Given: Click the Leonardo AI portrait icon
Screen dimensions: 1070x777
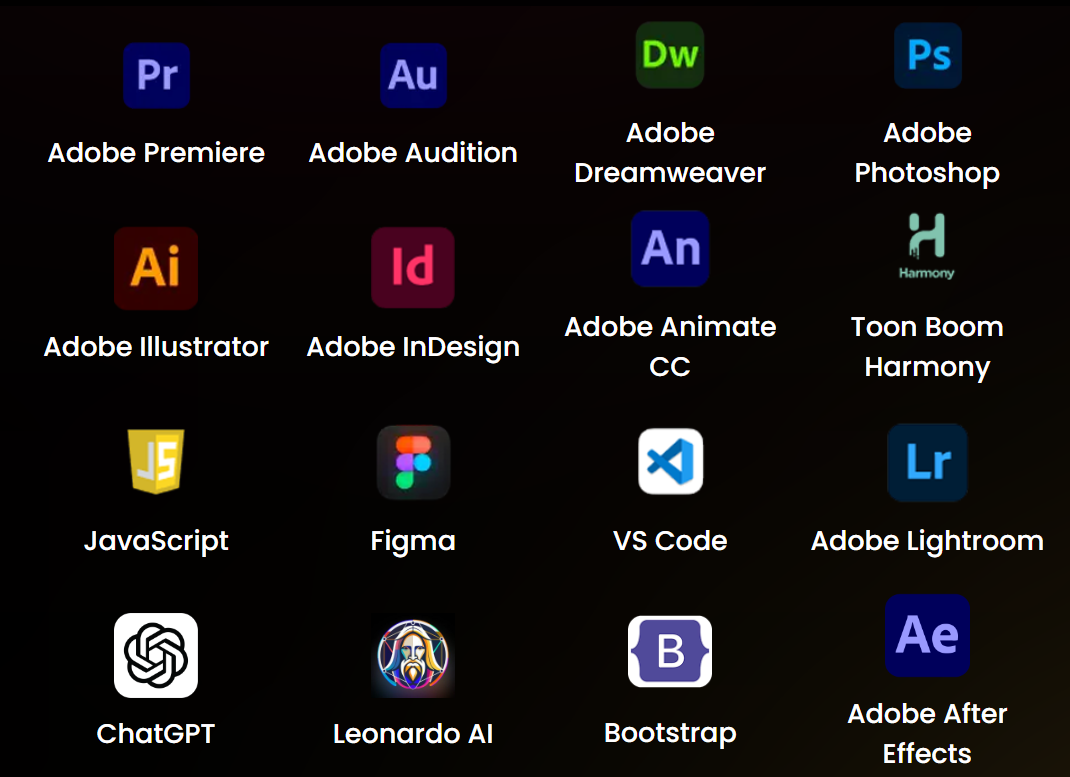Looking at the screenshot, I should (x=413, y=656).
